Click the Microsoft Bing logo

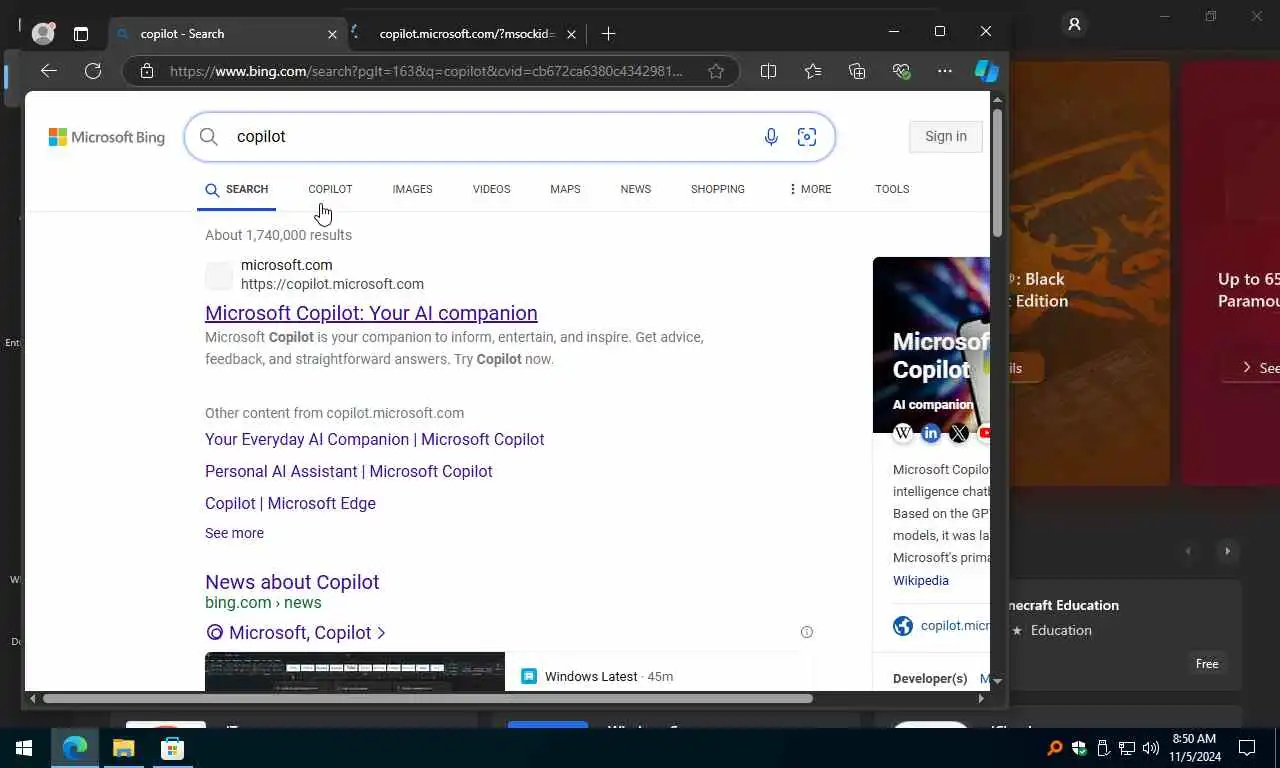(x=107, y=137)
